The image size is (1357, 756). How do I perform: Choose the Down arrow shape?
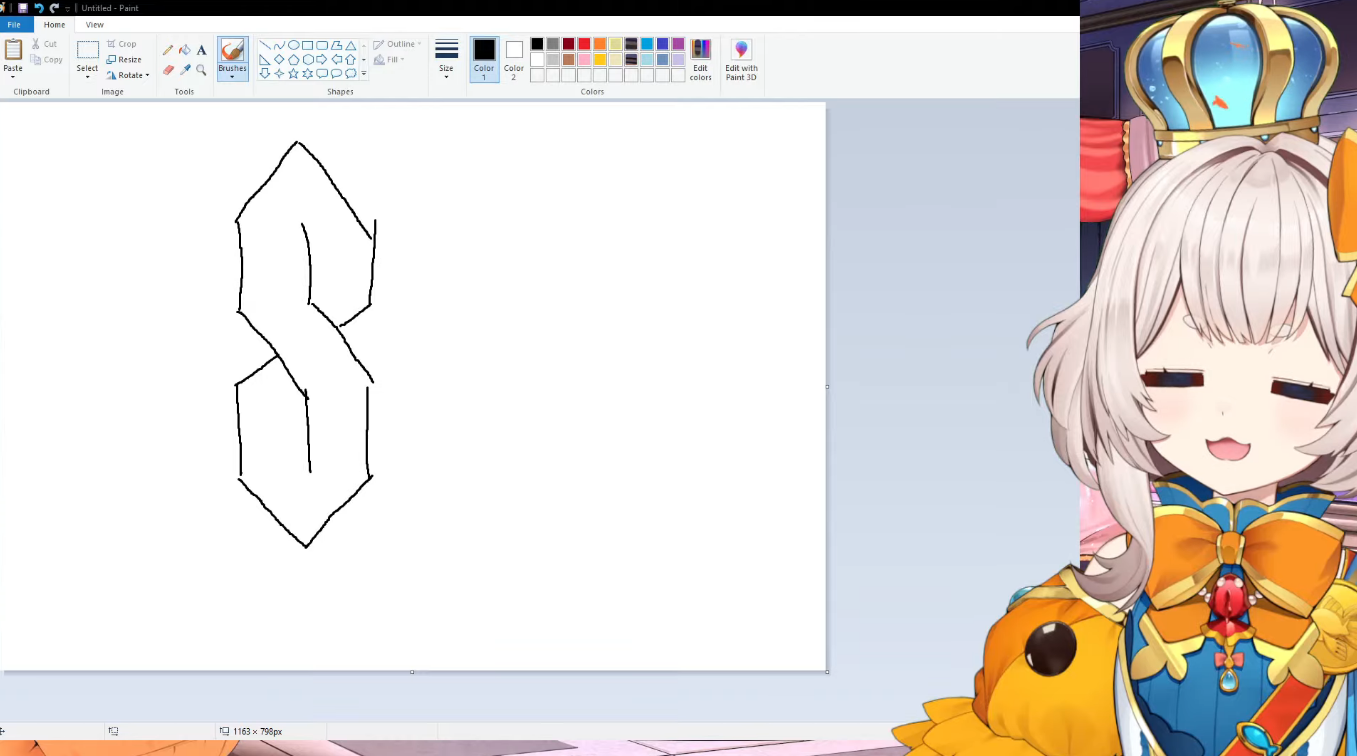[265, 74]
